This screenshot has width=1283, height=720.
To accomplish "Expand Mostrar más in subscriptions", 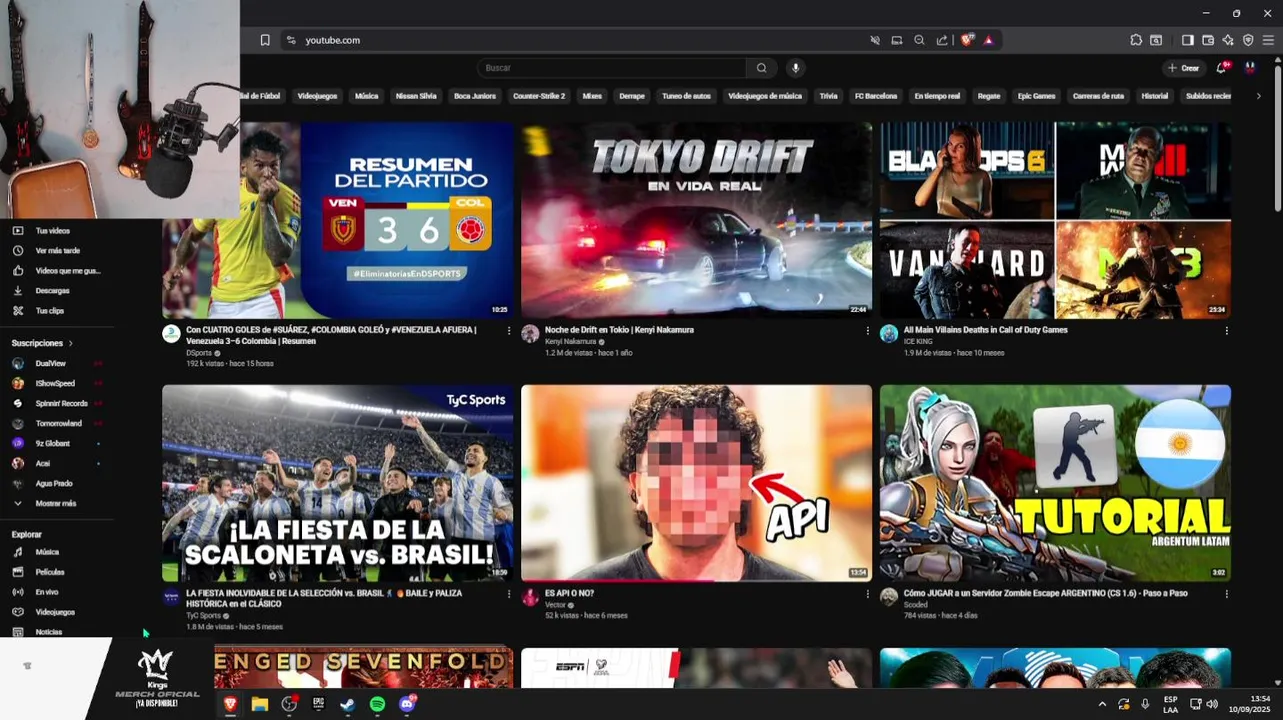I will (x=55, y=503).
